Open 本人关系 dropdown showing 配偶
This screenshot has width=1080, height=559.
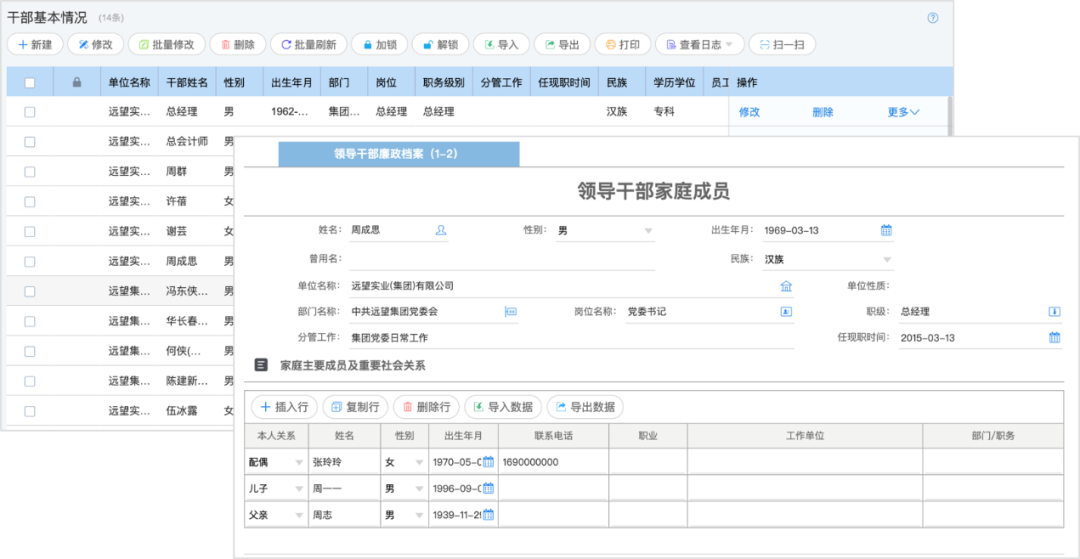(276, 462)
